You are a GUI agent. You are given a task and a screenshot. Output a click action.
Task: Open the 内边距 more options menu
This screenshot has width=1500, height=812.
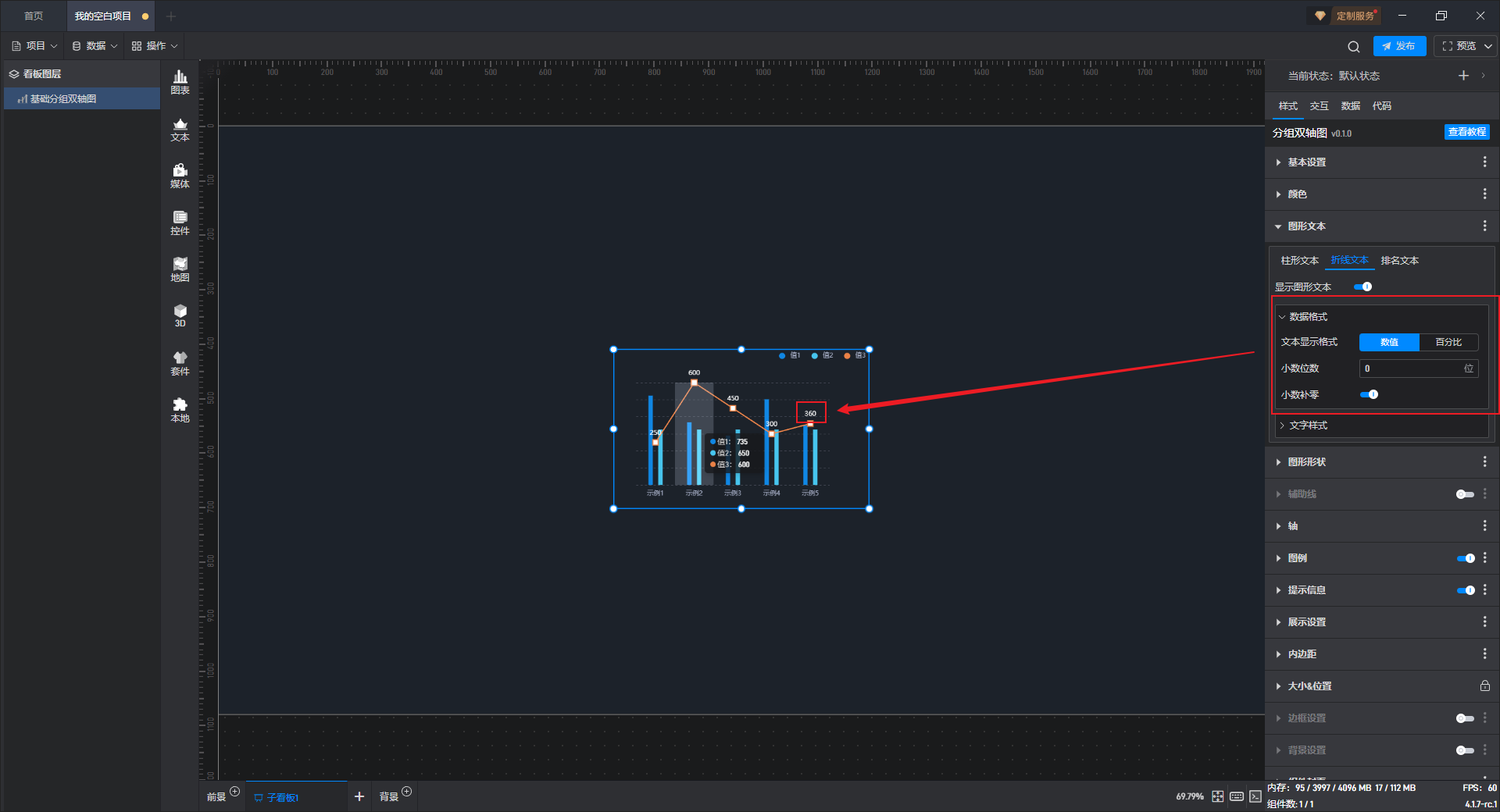coord(1484,654)
